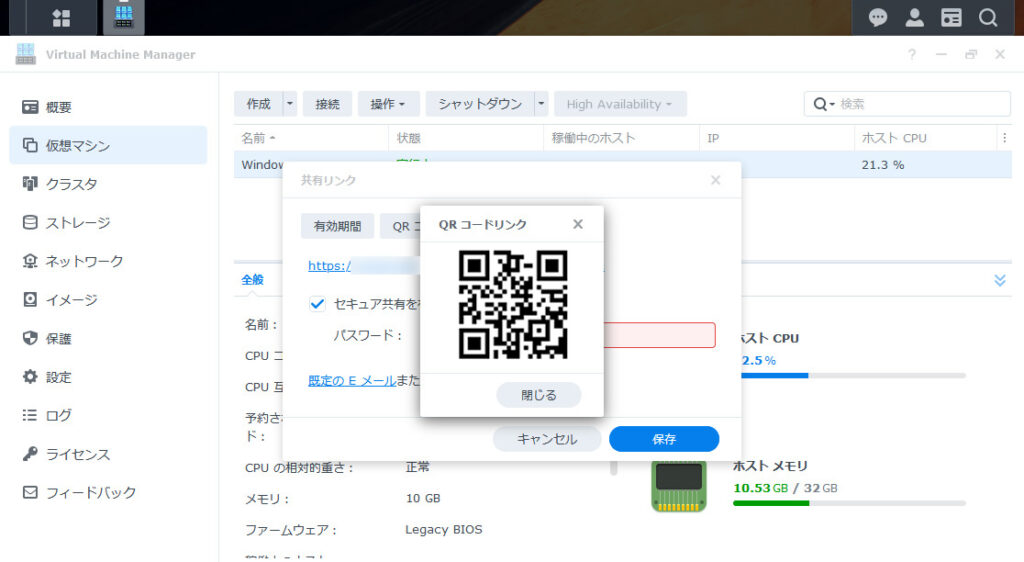
Task: Open the notifications chat bubble icon
Action: click(878, 18)
